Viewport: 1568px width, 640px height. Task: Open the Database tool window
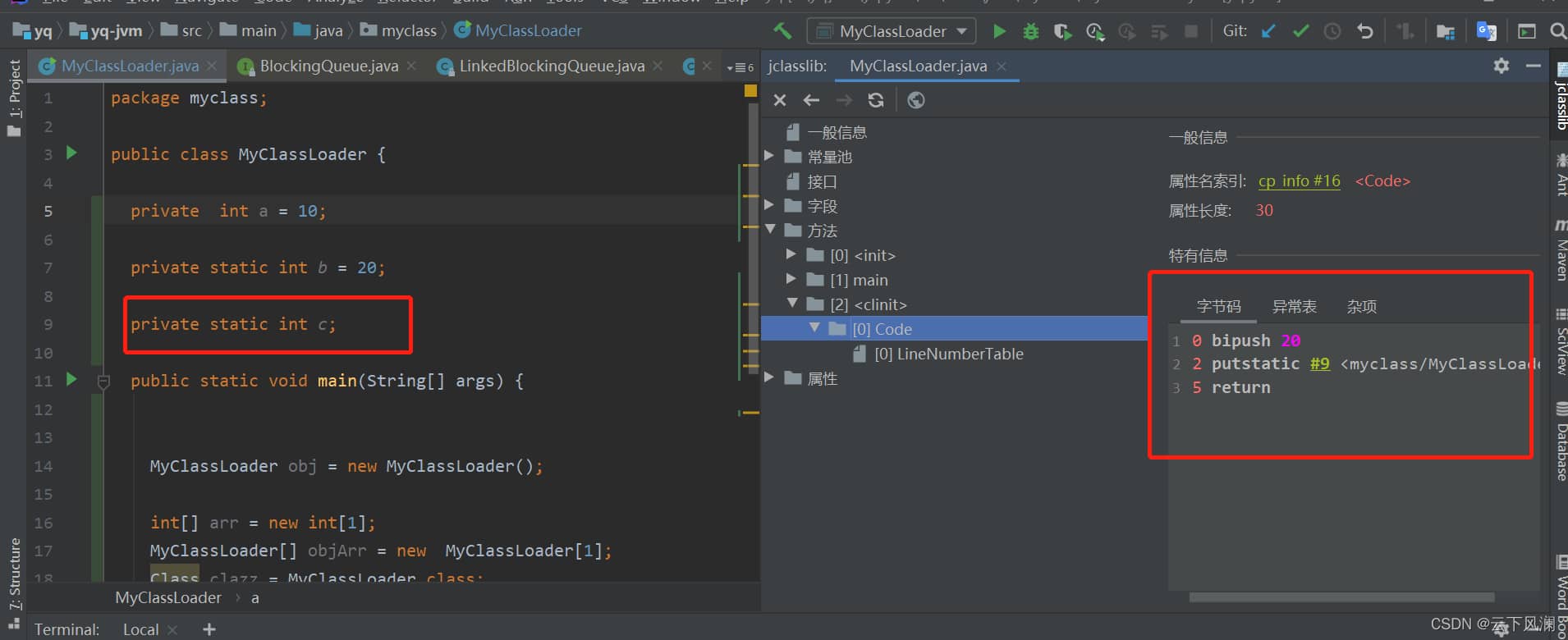[x=1560, y=441]
